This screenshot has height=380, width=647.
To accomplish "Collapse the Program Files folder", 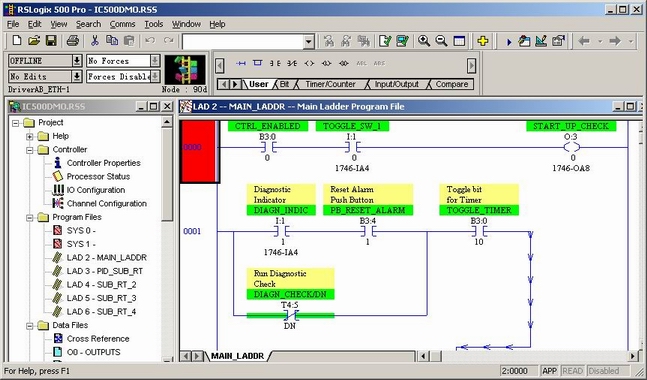I will click(29, 217).
